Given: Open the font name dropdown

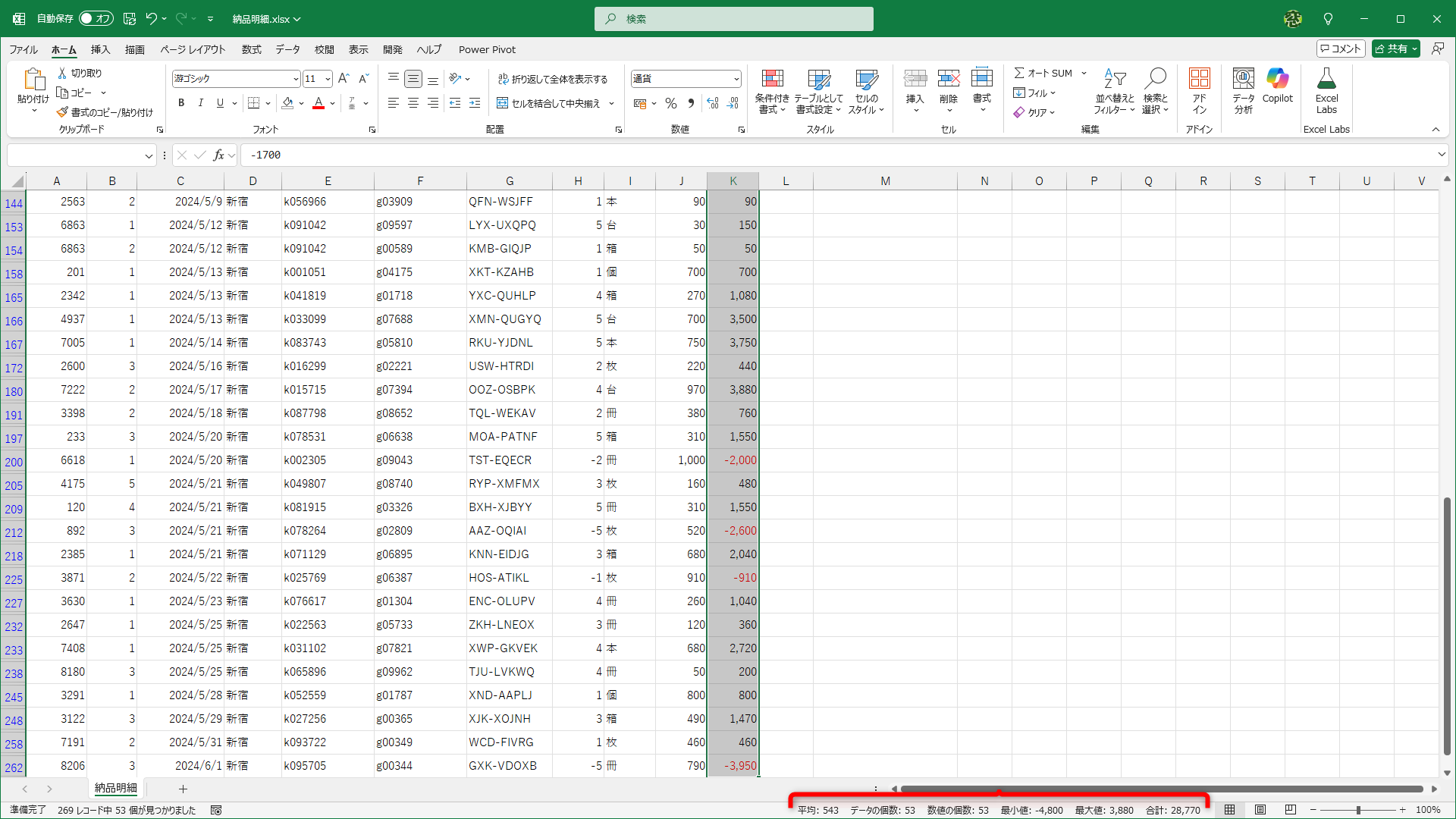Looking at the screenshot, I should click(x=296, y=79).
